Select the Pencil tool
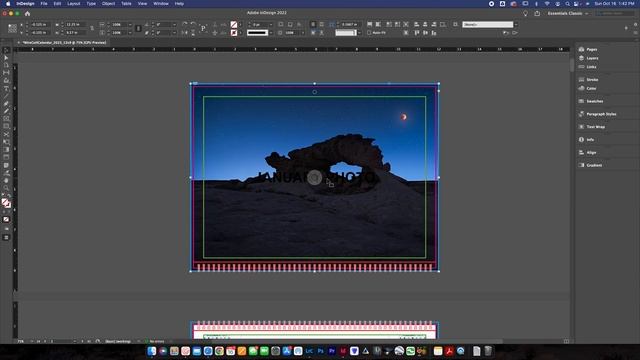Screen dimensions: 640x360 6,111
